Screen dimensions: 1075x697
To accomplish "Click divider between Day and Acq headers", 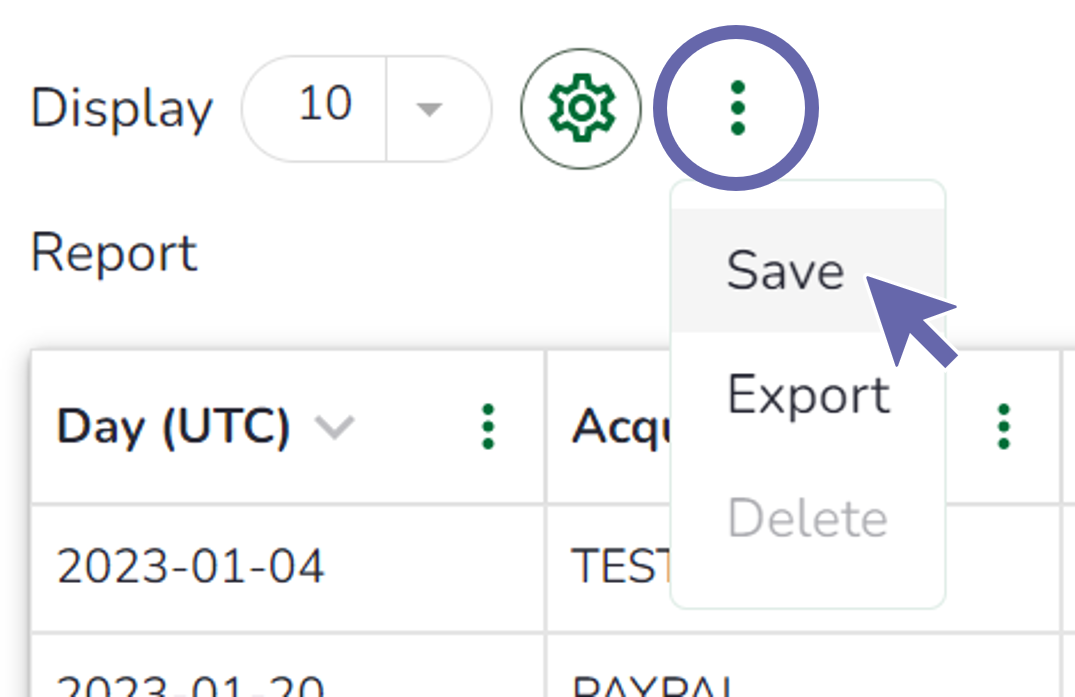I will (546, 427).
